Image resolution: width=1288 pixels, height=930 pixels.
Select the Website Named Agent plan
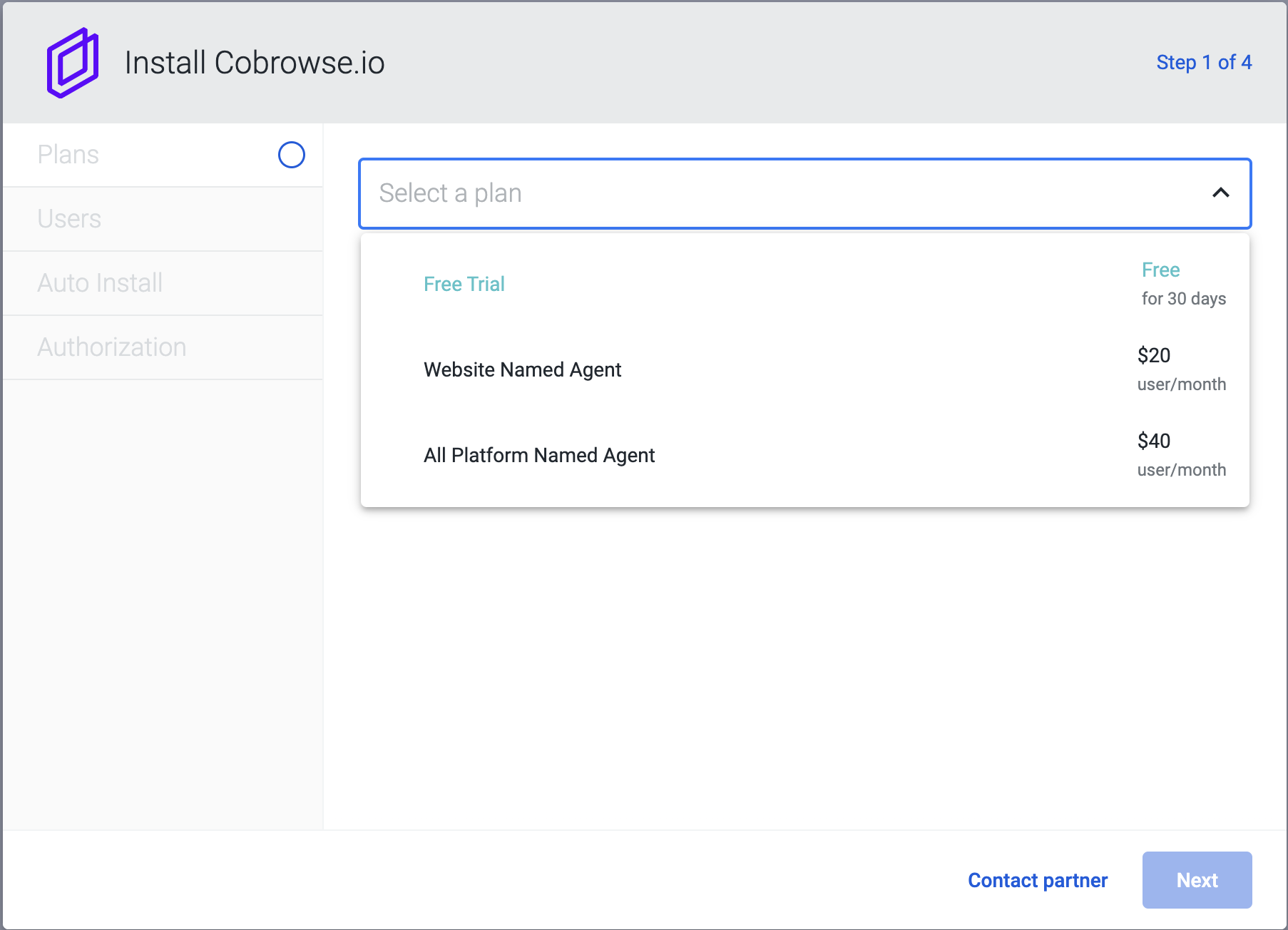(522, 369)
